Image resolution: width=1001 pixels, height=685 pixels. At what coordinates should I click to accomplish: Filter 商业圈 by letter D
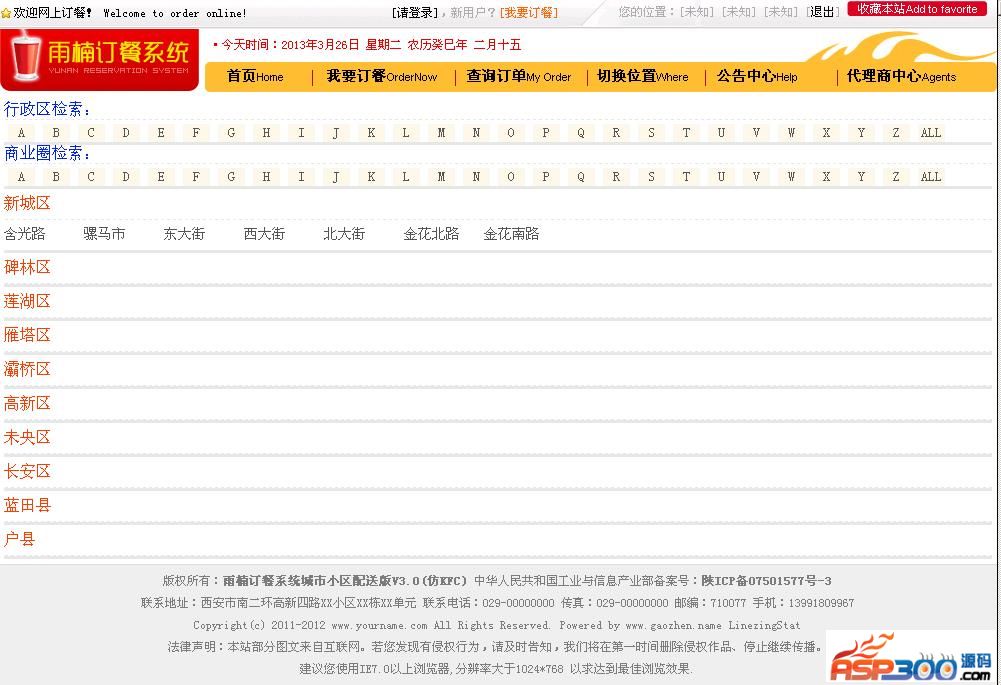[x=126, y=177]
